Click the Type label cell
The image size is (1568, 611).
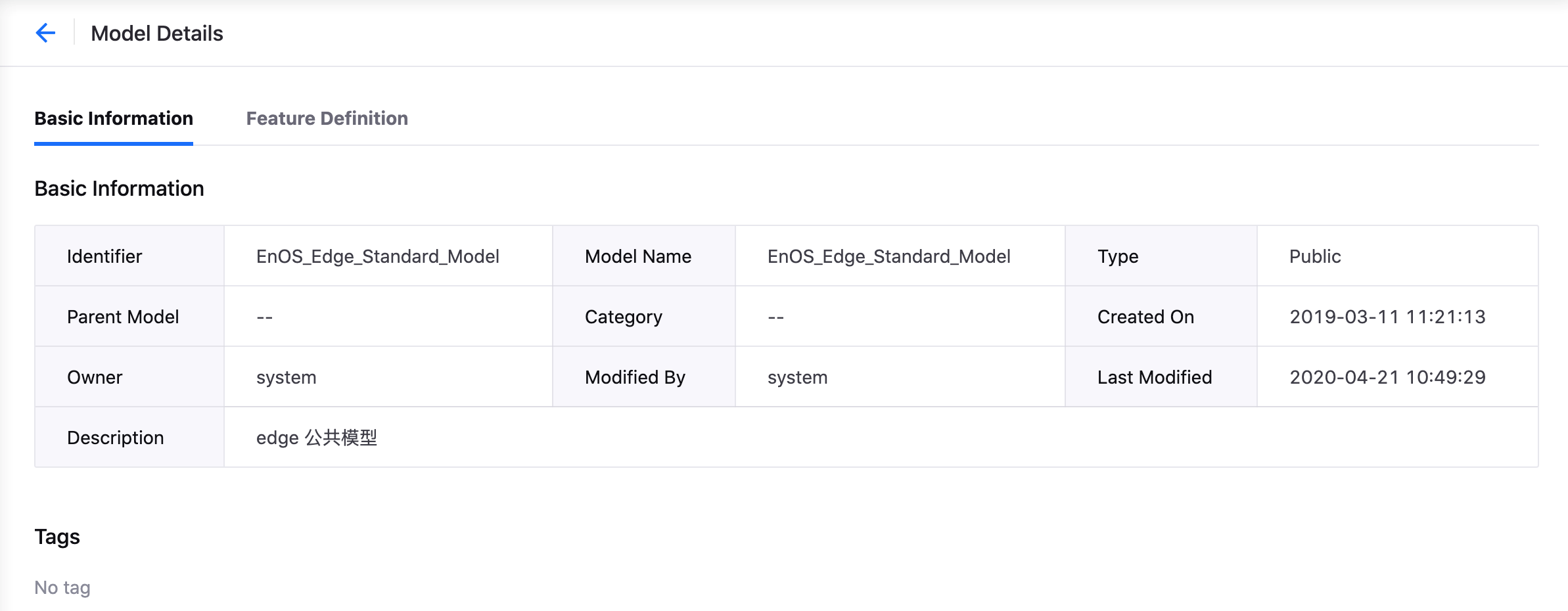(x=1161, y=256)
